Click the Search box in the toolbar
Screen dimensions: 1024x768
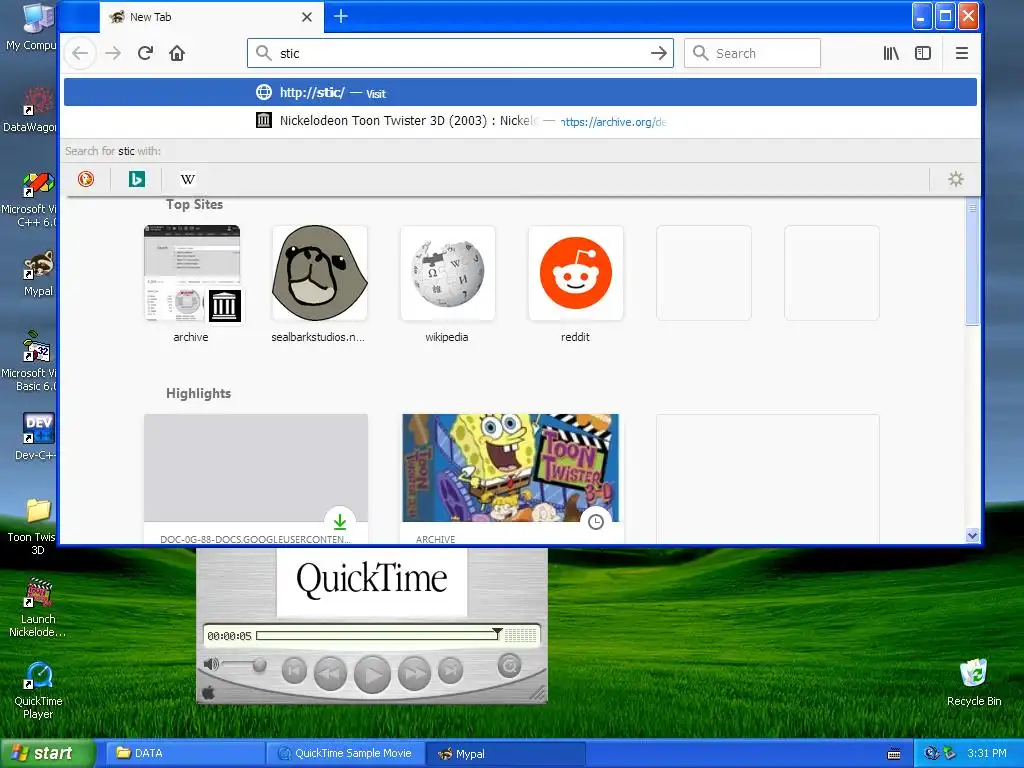pyautogui.click(x=752, y=53)
